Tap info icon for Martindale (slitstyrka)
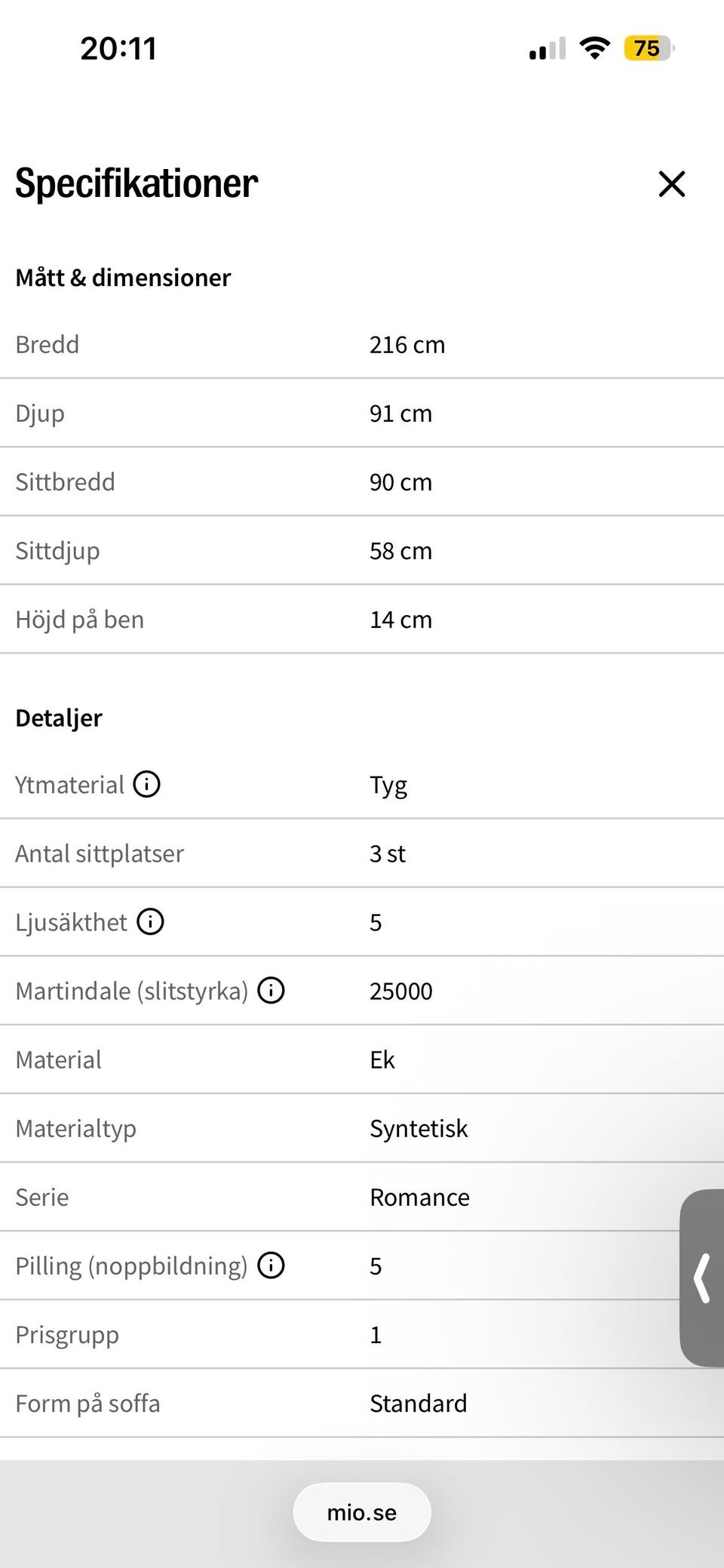Viewport: 724px width, 1568px height. coord(271,991)
